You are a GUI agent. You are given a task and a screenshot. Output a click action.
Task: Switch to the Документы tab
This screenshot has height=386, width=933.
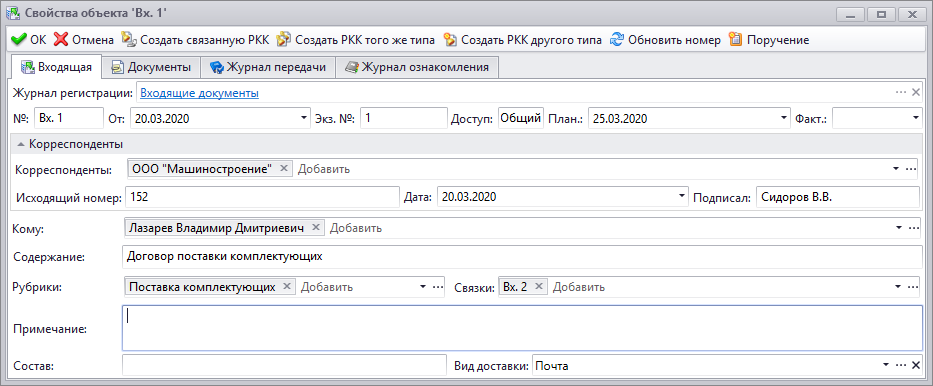tap(151, 67)
